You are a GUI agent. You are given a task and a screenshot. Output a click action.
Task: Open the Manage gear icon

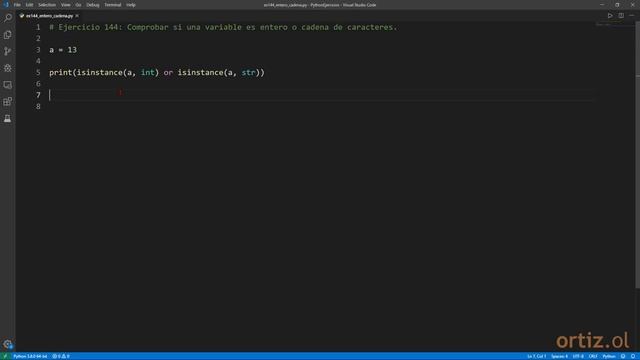7,344
